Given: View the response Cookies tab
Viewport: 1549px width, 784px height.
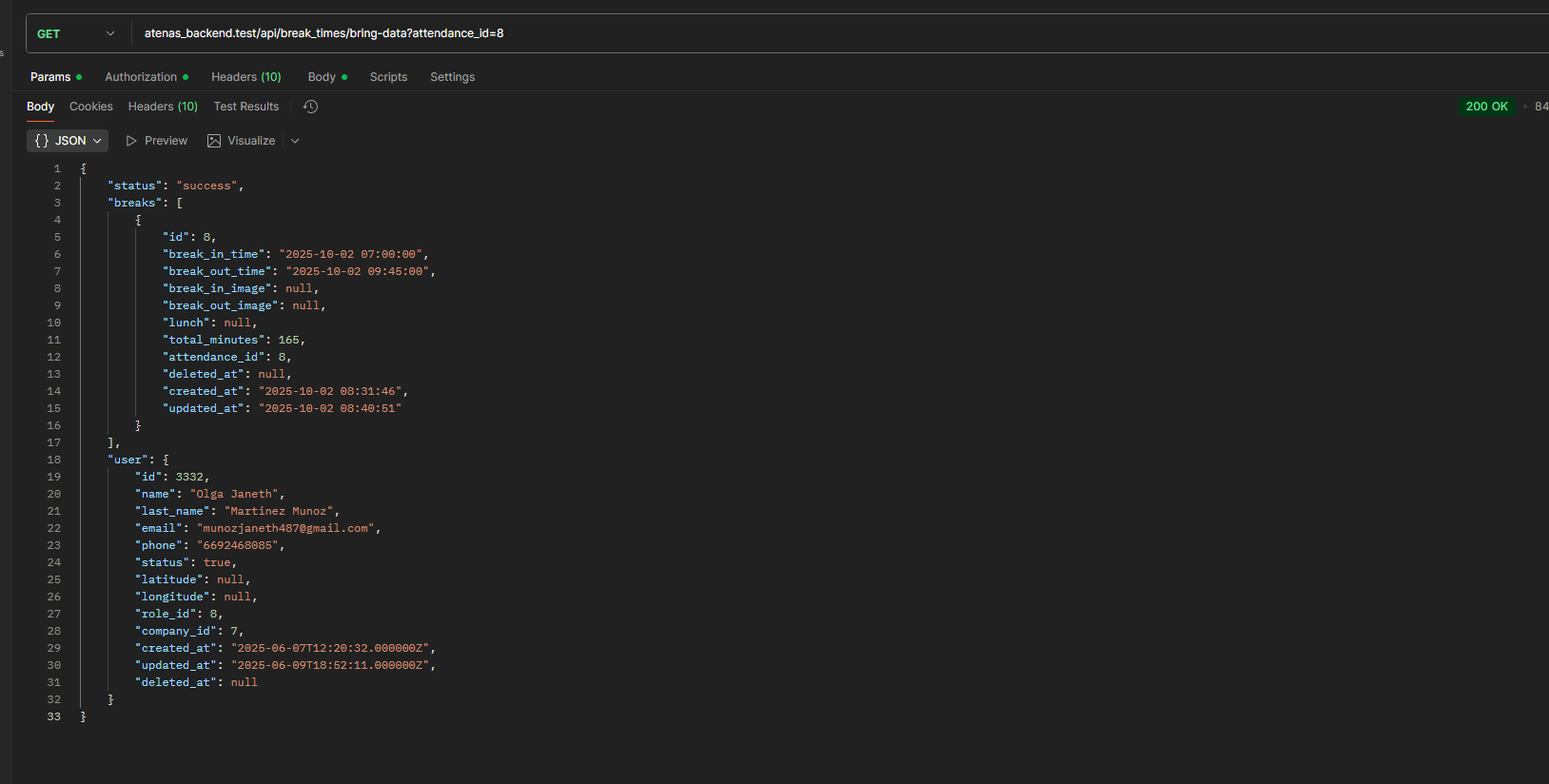Looking at the screenshot, I should (x=90, y=107).
